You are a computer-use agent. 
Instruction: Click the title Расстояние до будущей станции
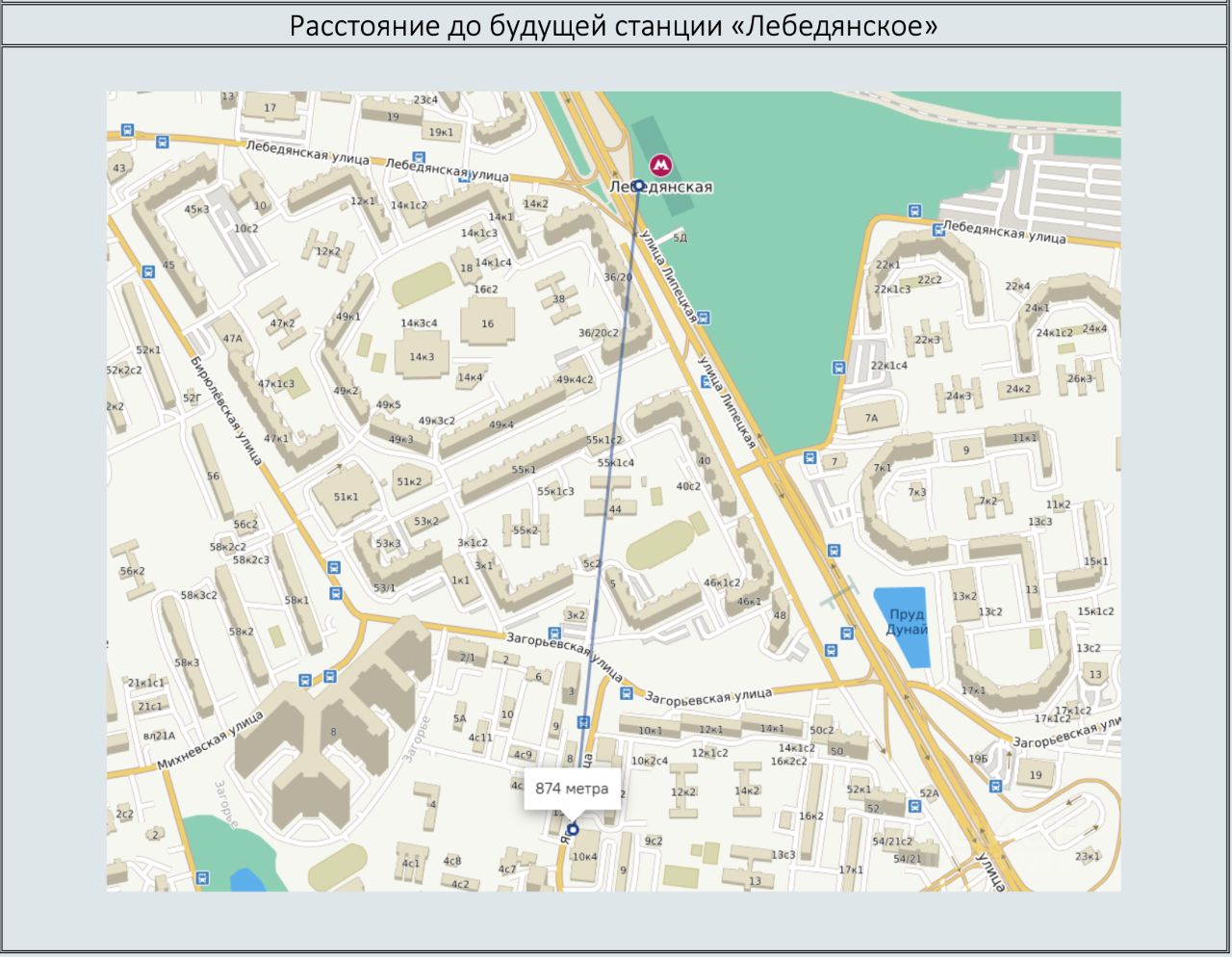(614, 24)
